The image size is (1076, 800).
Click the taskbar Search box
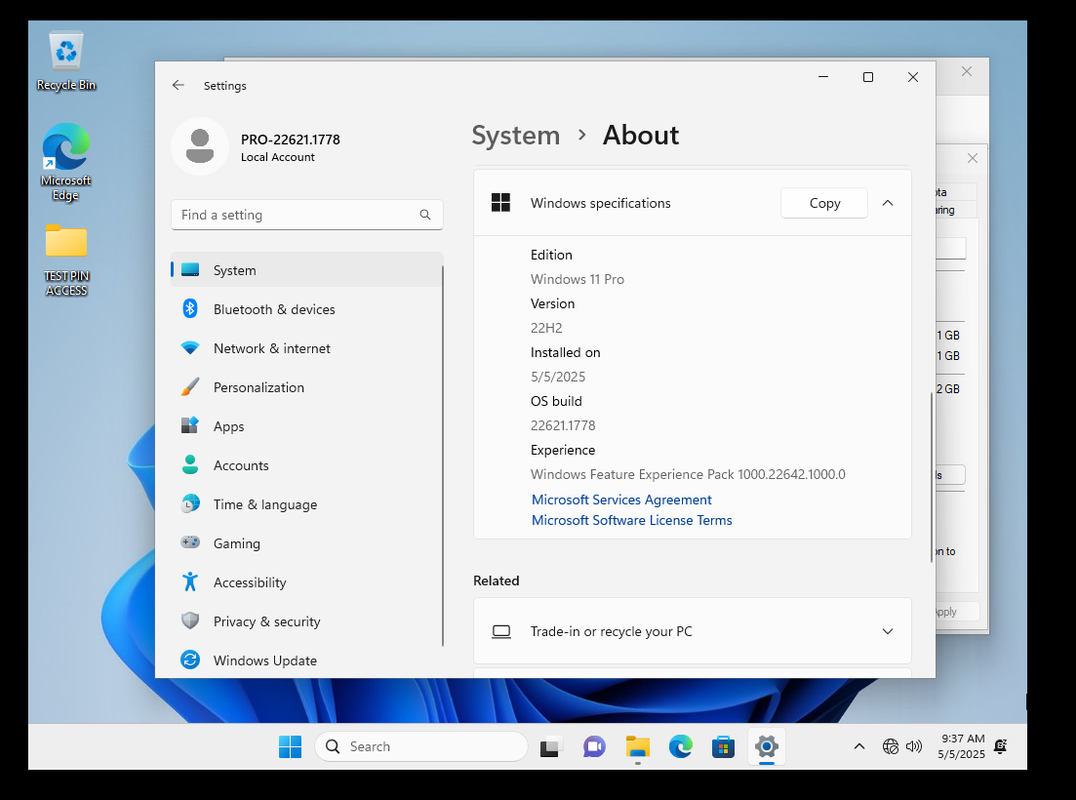421,746
